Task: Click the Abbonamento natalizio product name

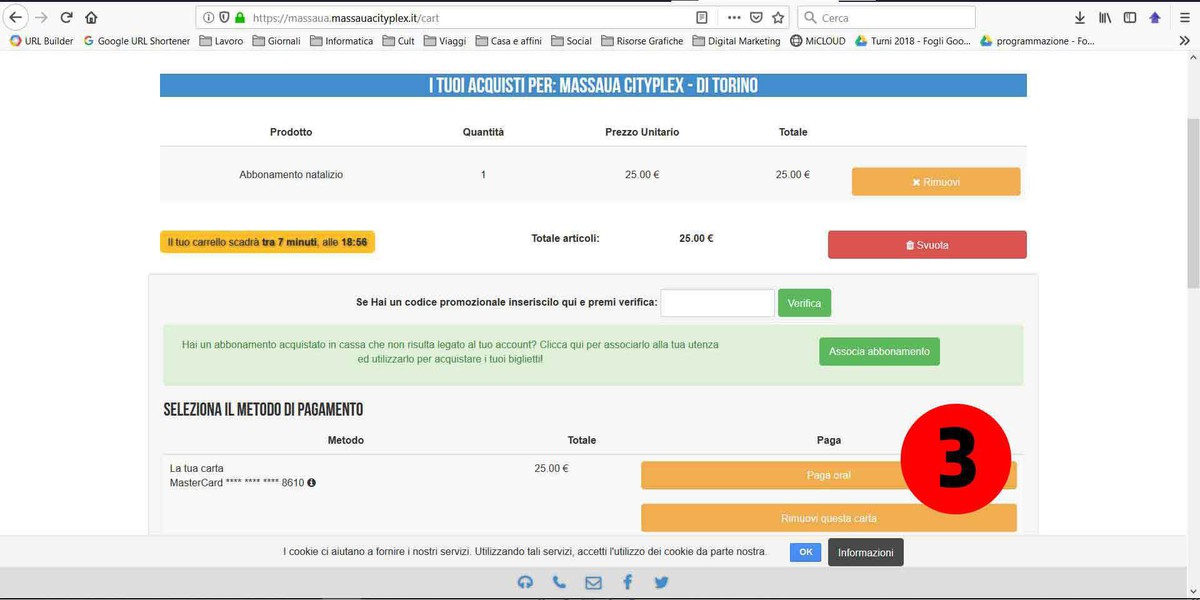Action: 291,174
